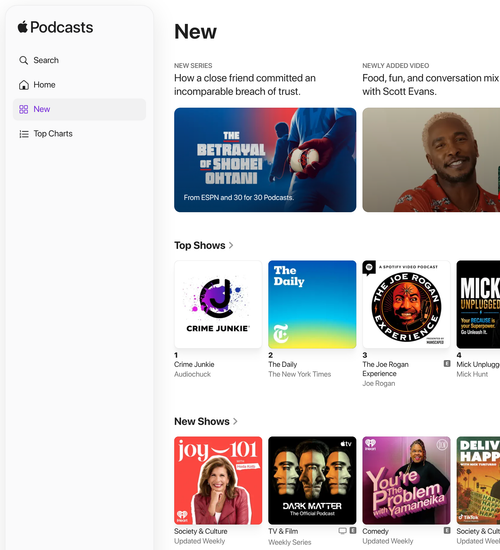Open You're The Problem with Yamaneika artwork
500x550 pixels.
pos(406,481)
